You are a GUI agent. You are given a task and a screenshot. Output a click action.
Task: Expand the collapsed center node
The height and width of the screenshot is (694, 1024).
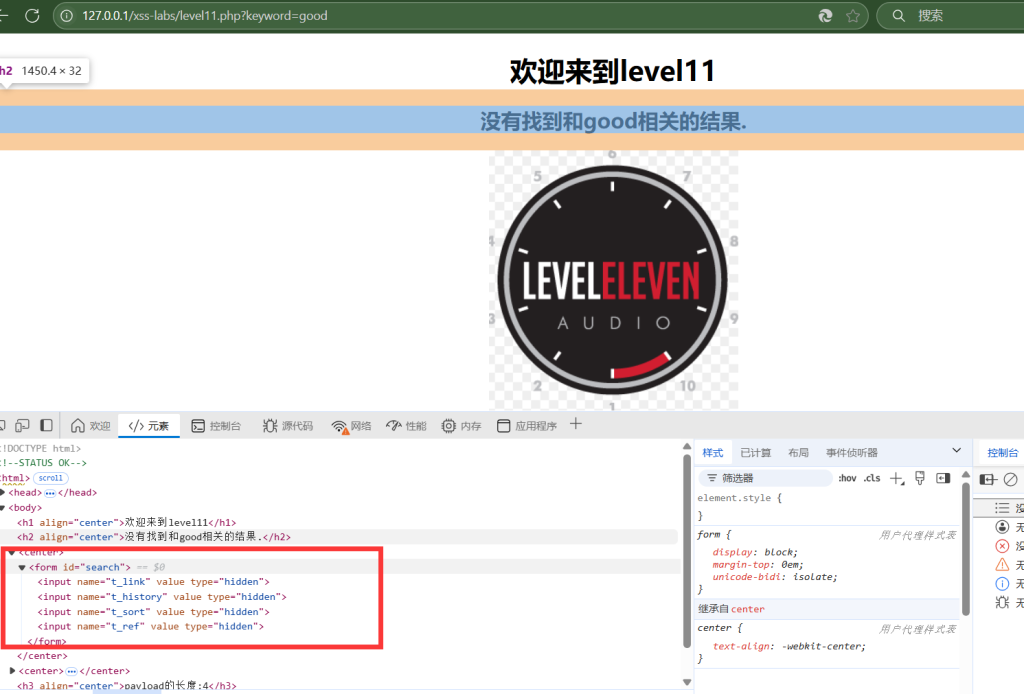12,670
